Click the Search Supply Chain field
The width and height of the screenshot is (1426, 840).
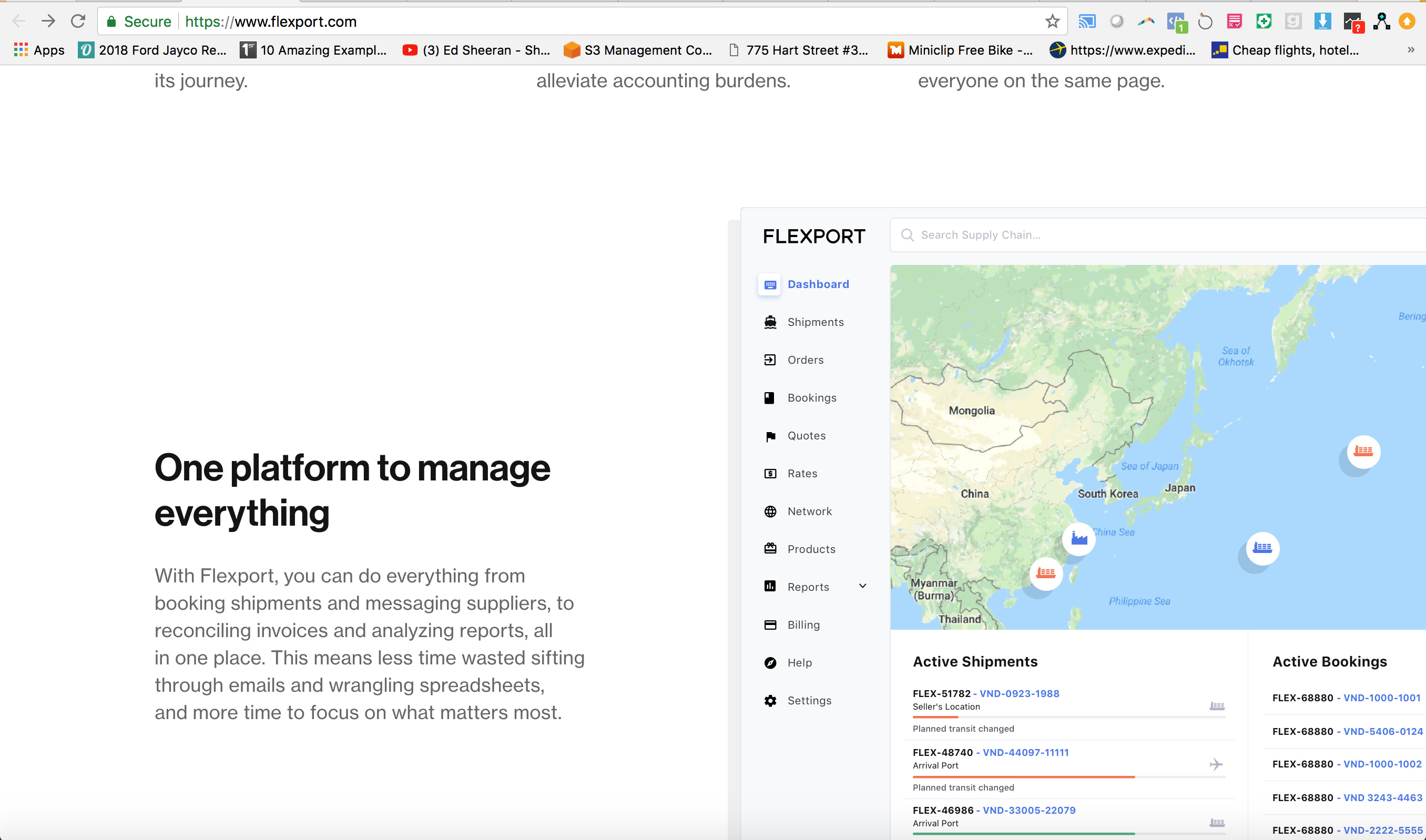click(x=1158, y=235)
